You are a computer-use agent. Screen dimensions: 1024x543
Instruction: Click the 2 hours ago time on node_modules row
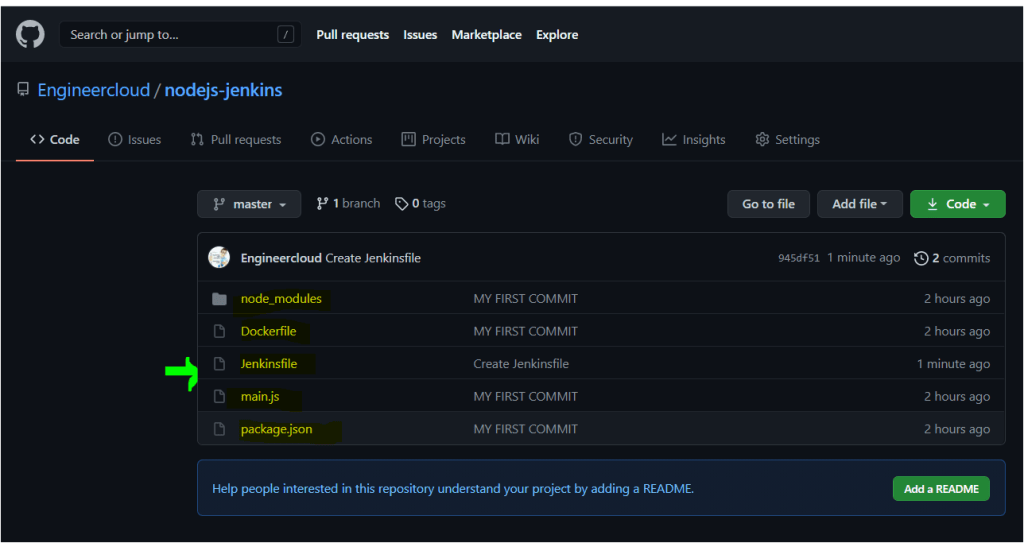click(957, 299)
